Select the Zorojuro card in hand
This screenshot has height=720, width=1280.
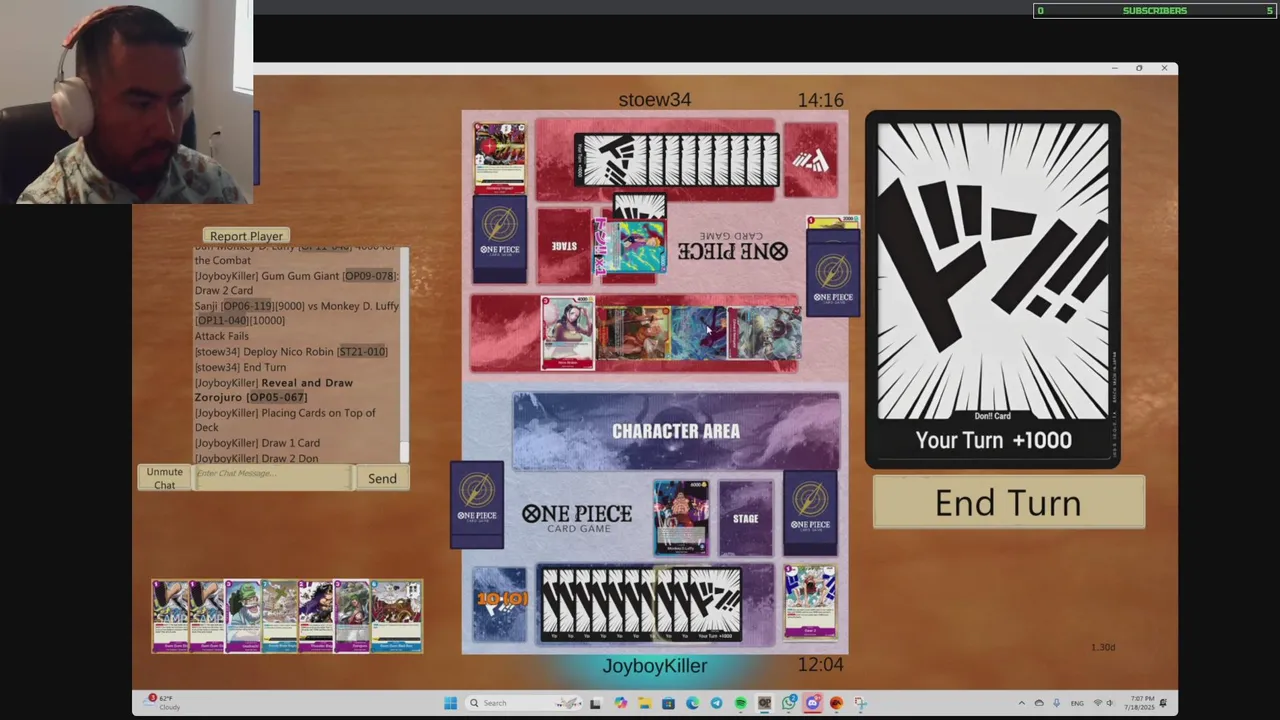click(x=352, y=616)
